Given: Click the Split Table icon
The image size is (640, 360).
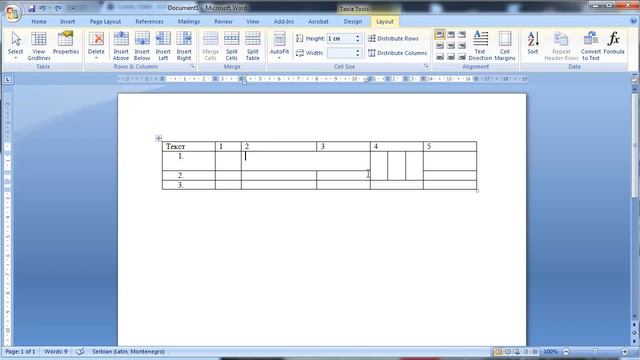Looking at the screenshot, I should (x=253, y=39).
